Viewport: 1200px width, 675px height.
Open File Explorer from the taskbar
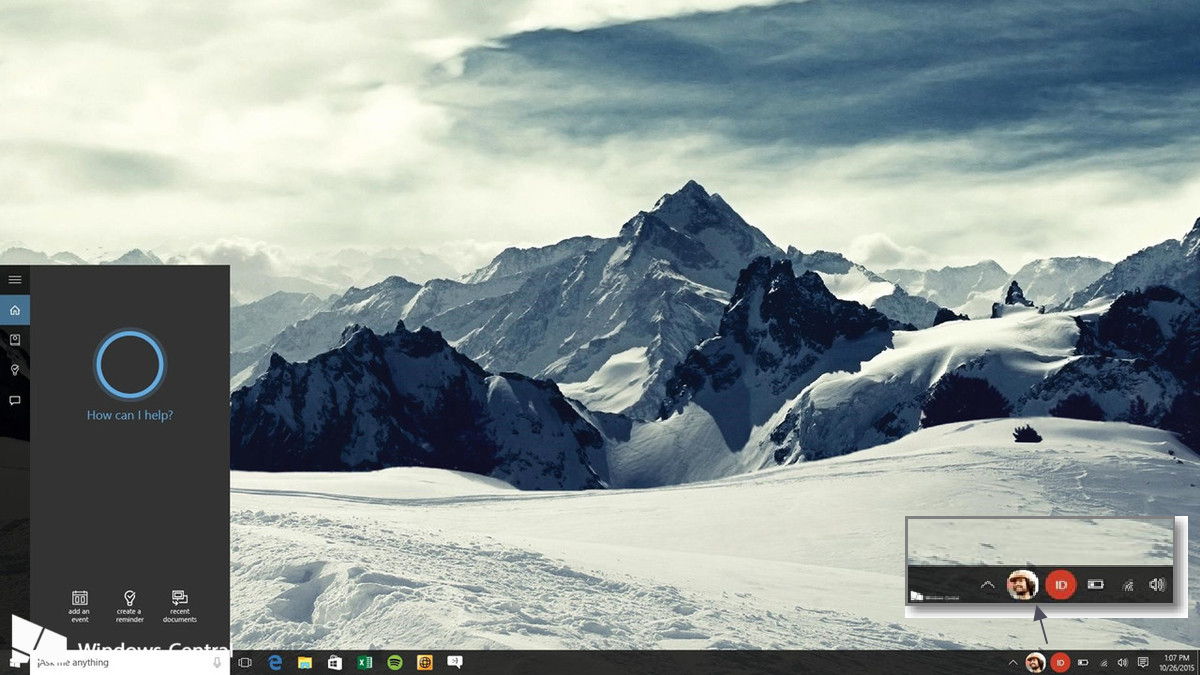point(304,662)
